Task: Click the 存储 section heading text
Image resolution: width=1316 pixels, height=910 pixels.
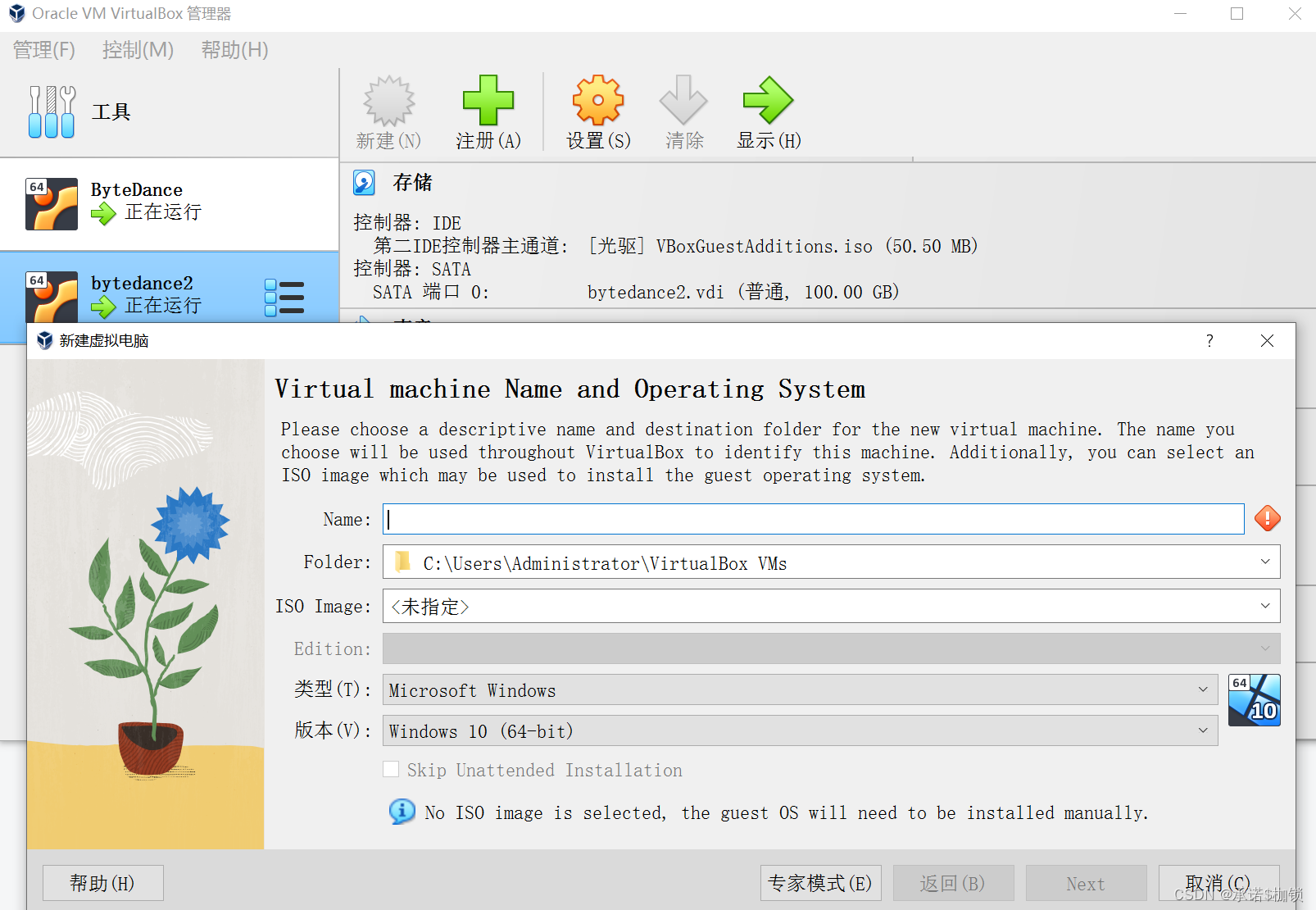Action: 412,182
